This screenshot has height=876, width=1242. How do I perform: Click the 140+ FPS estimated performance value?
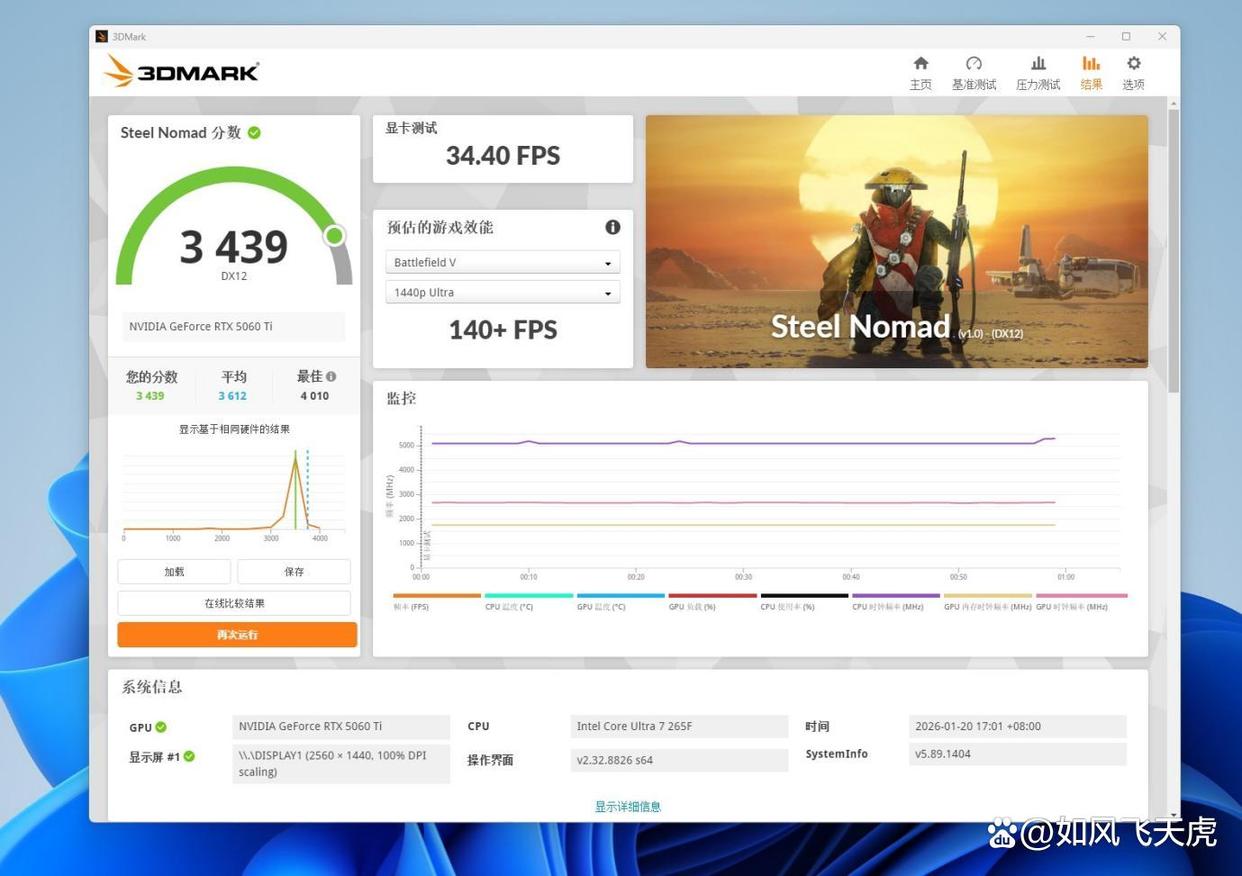pos(503,330)
